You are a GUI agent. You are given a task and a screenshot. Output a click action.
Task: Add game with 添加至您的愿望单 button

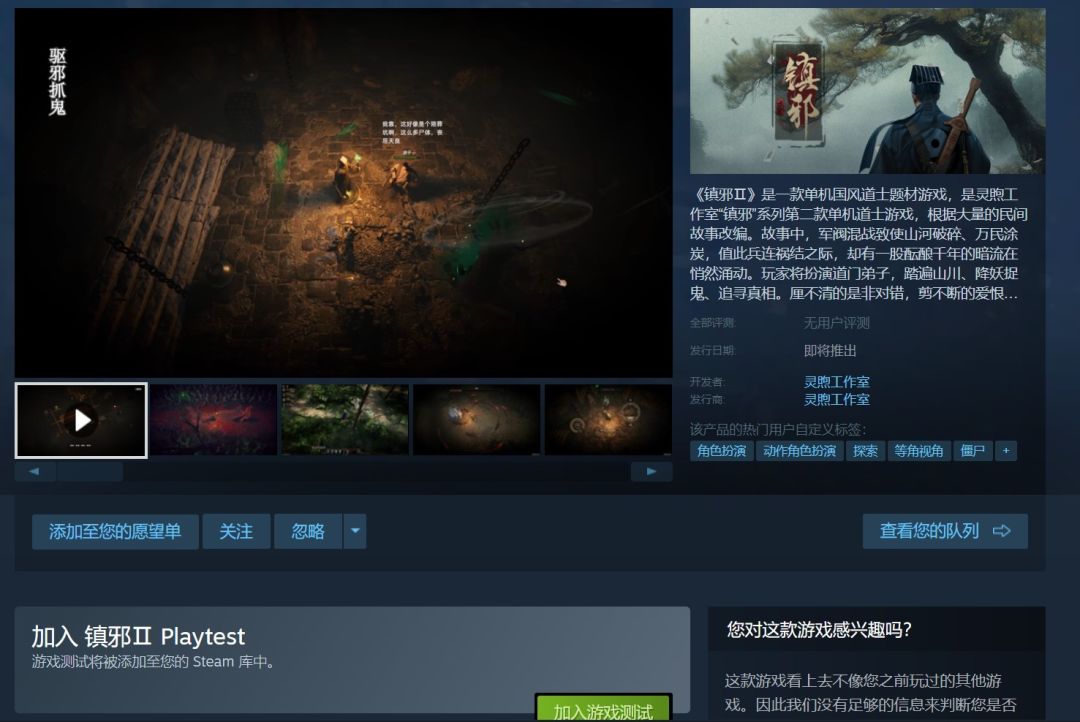click(115, 531)
